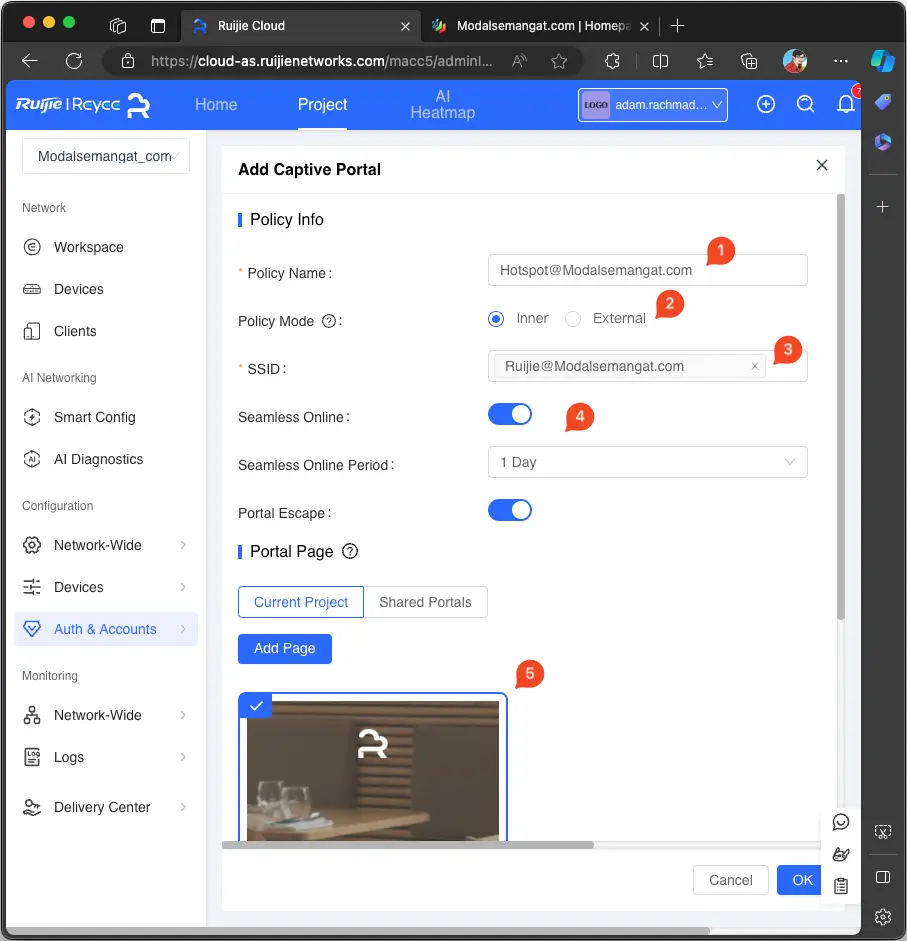Open the Clients section

point(75,331)
